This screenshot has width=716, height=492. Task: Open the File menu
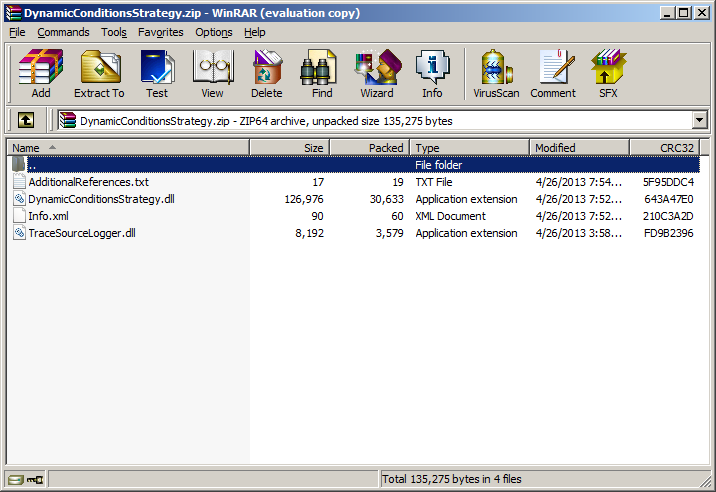pos(17,32)
